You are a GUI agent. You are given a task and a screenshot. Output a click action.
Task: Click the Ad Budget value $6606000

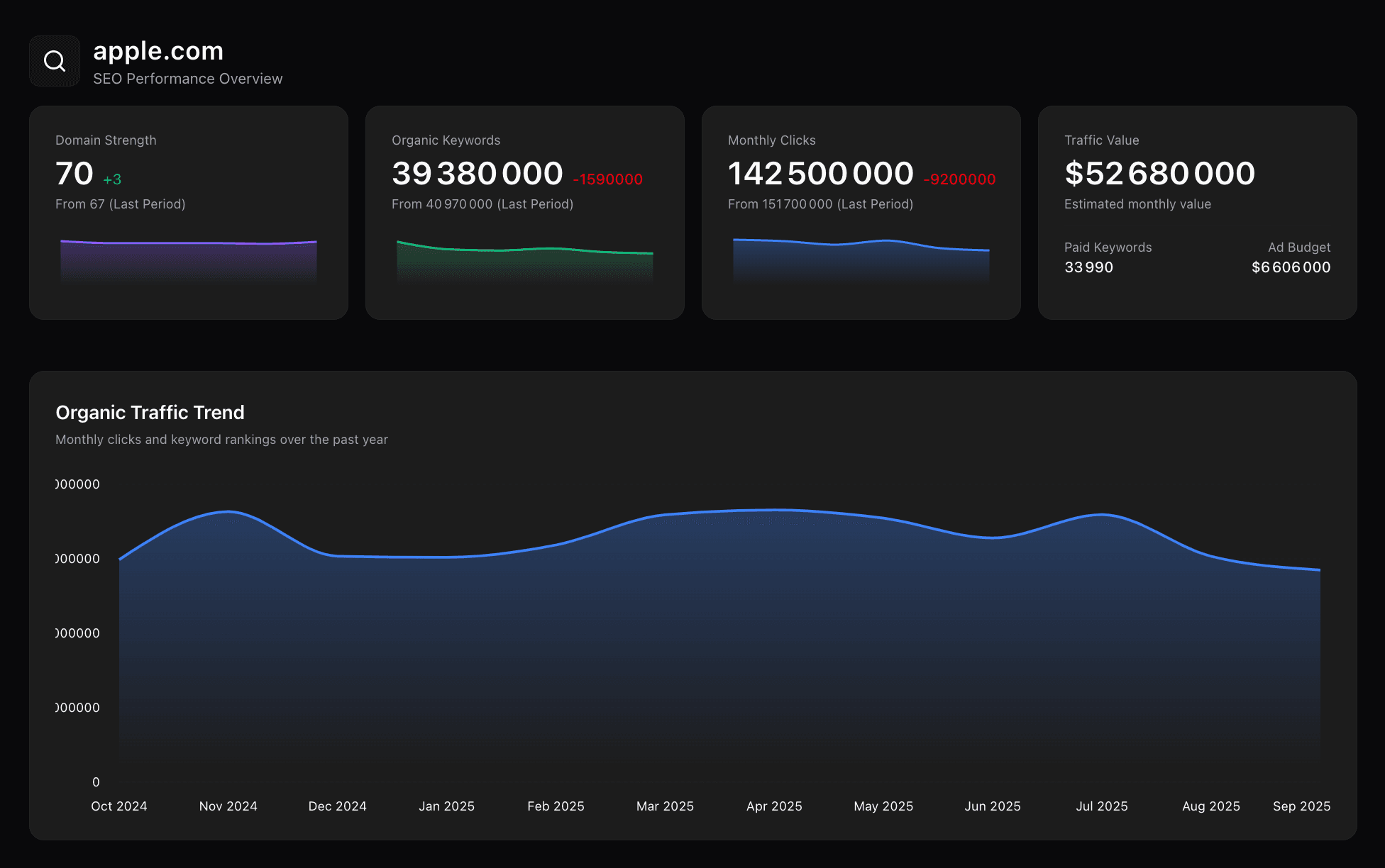(x=1291, y=267)
